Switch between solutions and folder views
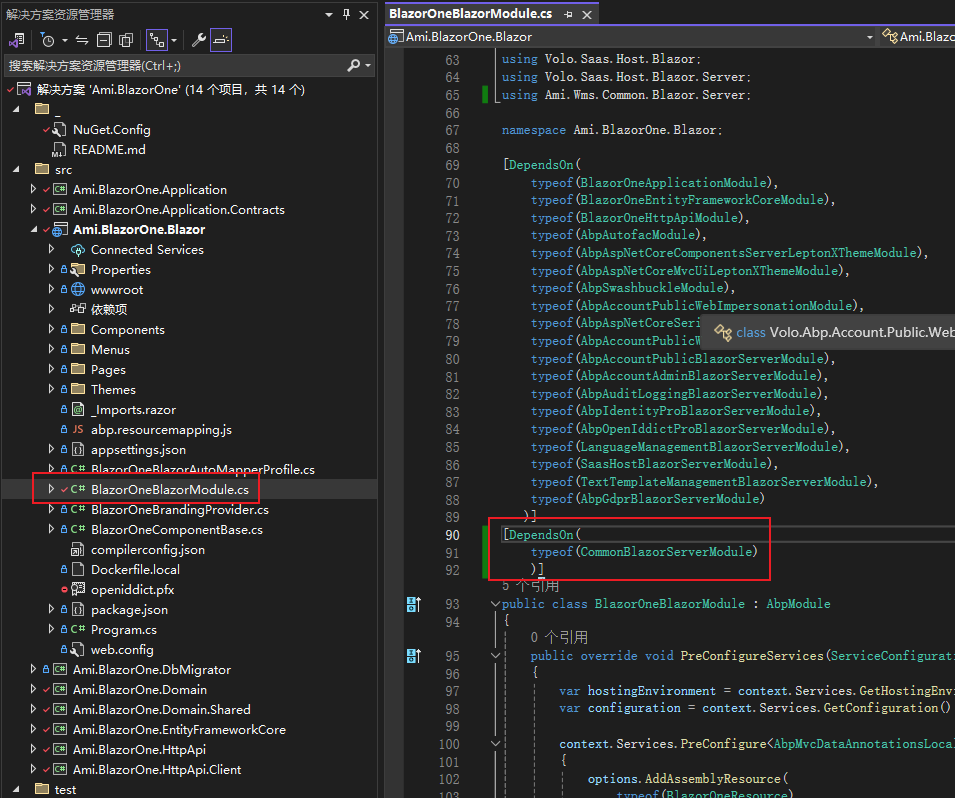The image size is (955, 798). click(x=16, y=40)
